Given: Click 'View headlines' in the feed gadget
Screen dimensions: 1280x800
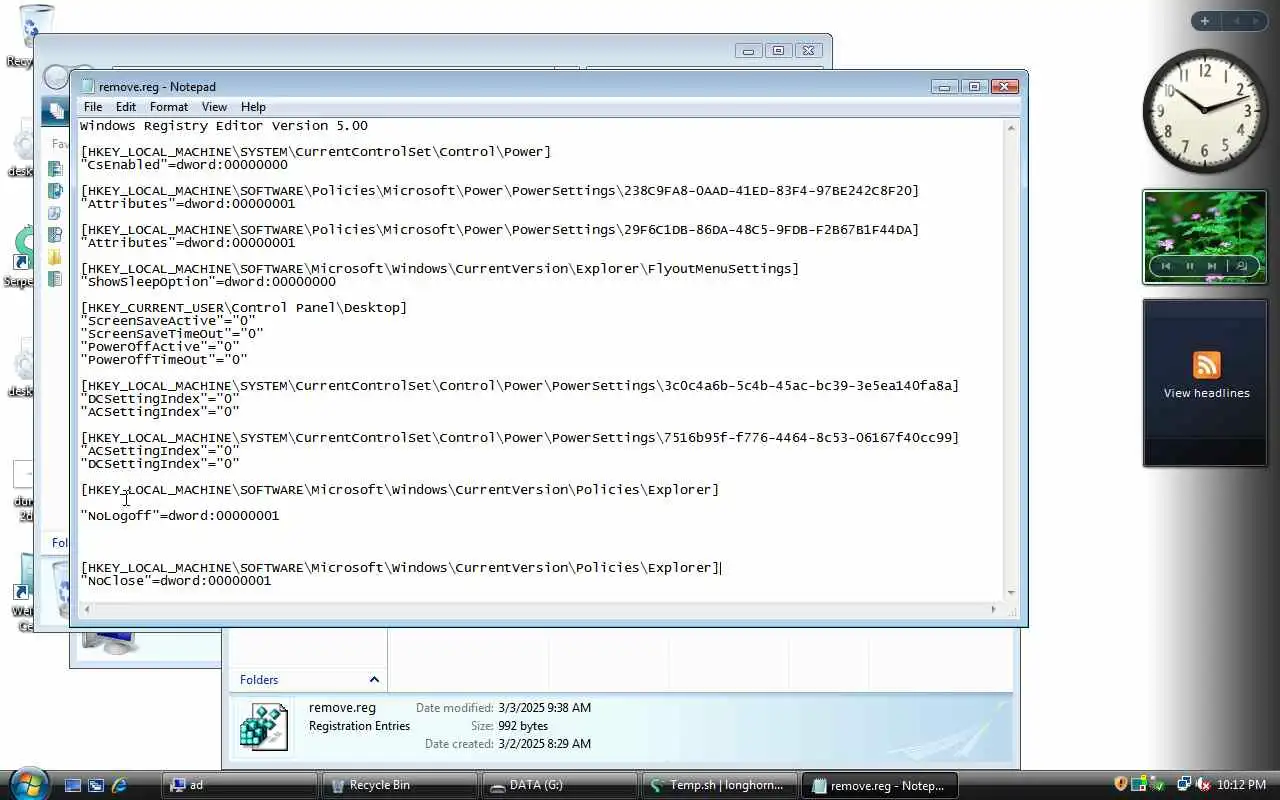Looking at the screenshot, I should click(1207, 393).
